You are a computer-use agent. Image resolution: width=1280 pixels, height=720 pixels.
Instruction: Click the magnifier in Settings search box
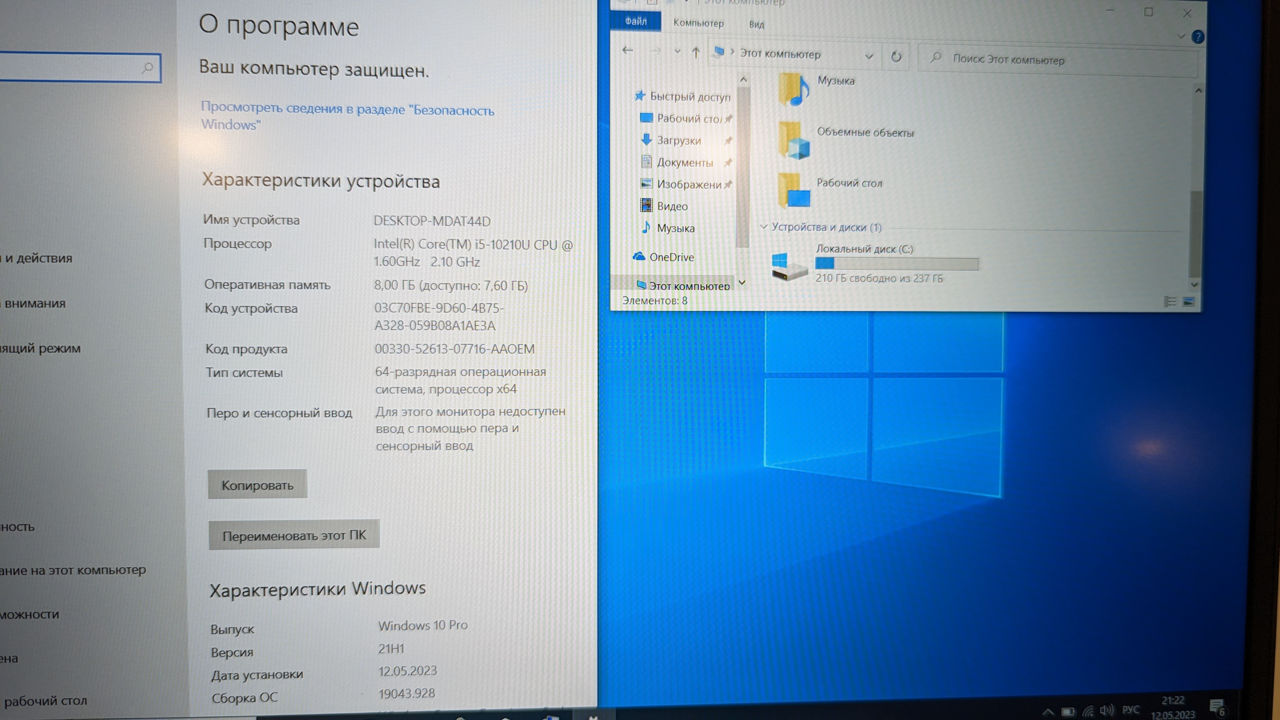click(148, 68)
